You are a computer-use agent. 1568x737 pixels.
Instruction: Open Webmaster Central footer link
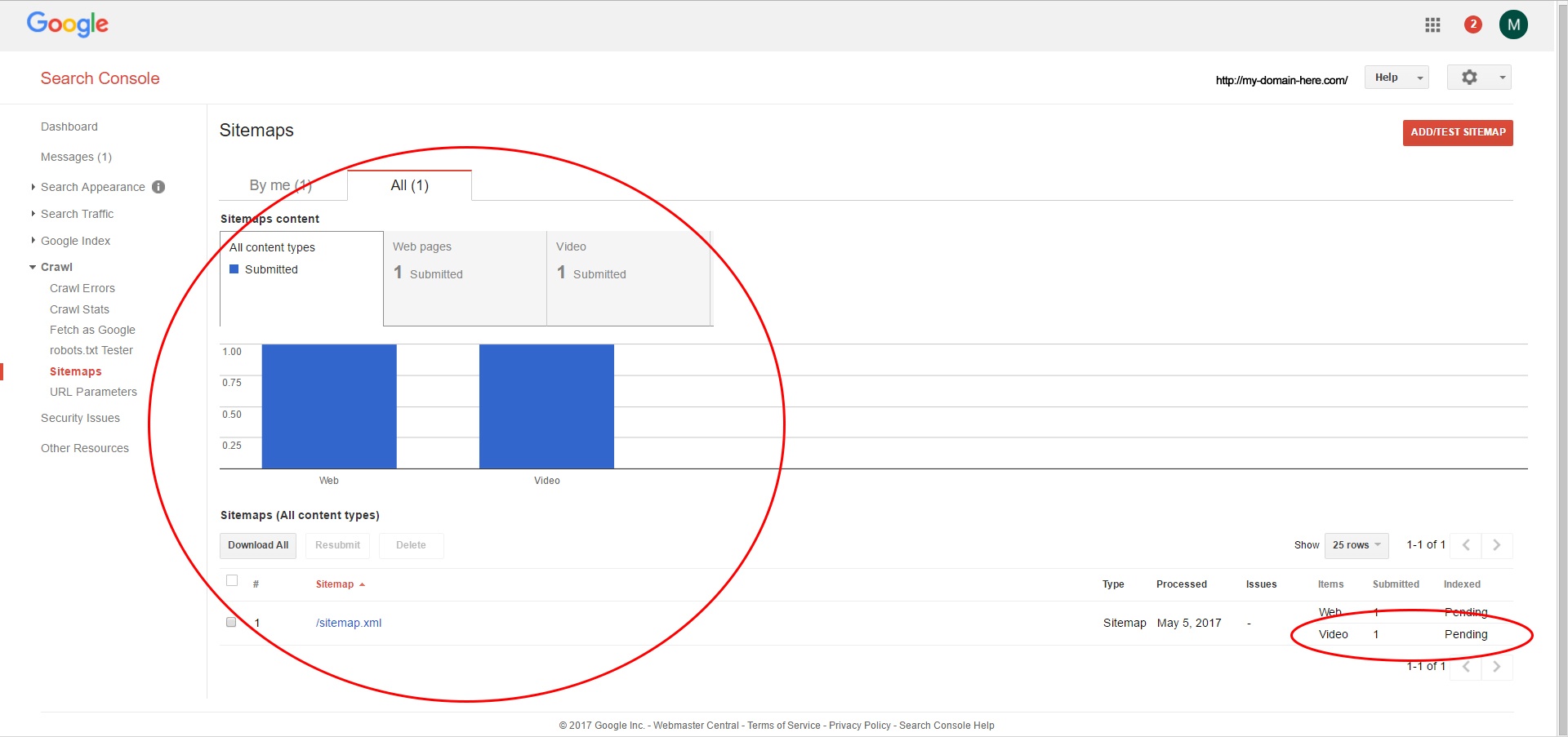[x=696, y=726]
